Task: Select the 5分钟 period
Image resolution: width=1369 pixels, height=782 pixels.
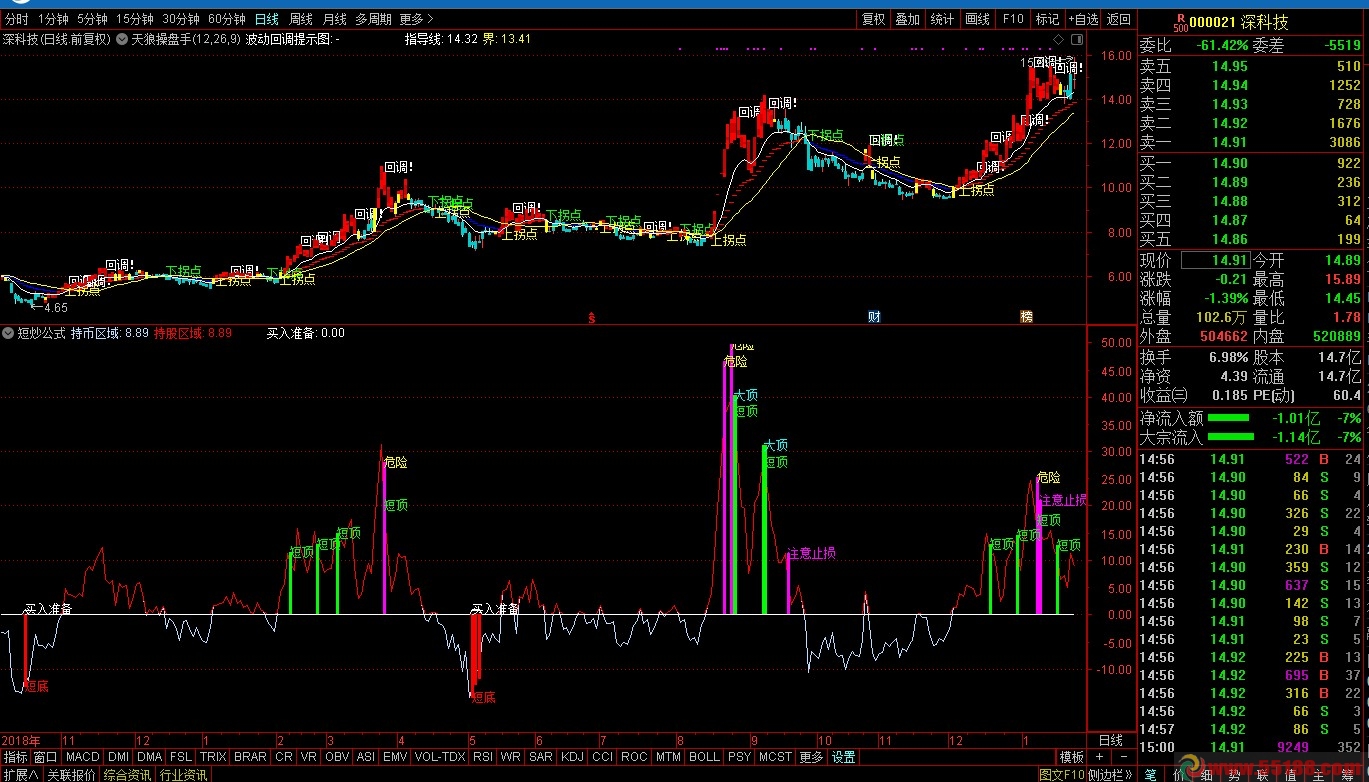Action: [x=92, y=19]
